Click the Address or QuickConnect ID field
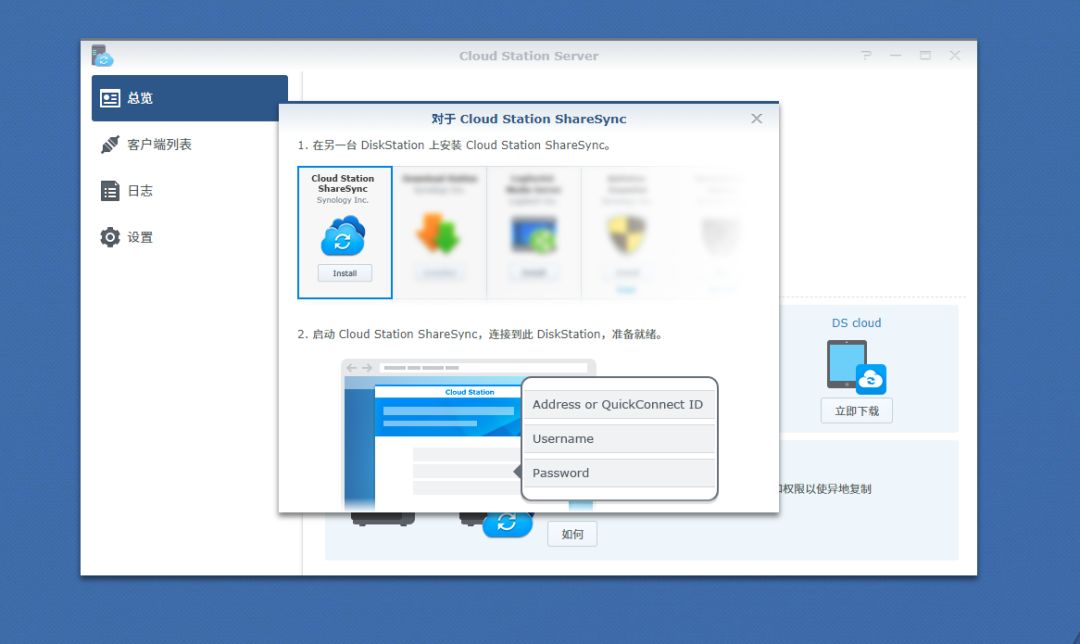 (x=619, y=404)
